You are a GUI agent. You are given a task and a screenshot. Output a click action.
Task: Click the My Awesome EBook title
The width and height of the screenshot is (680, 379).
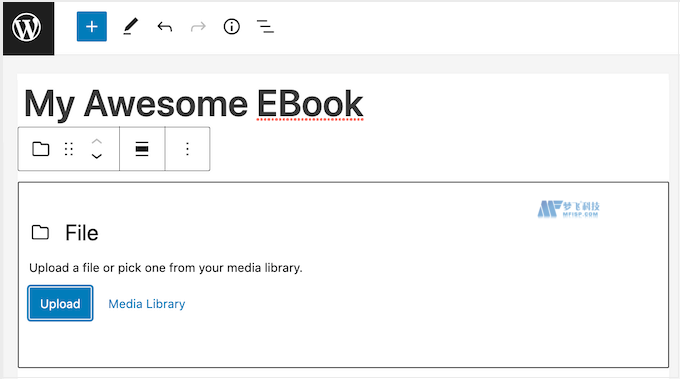pos(193,105)
